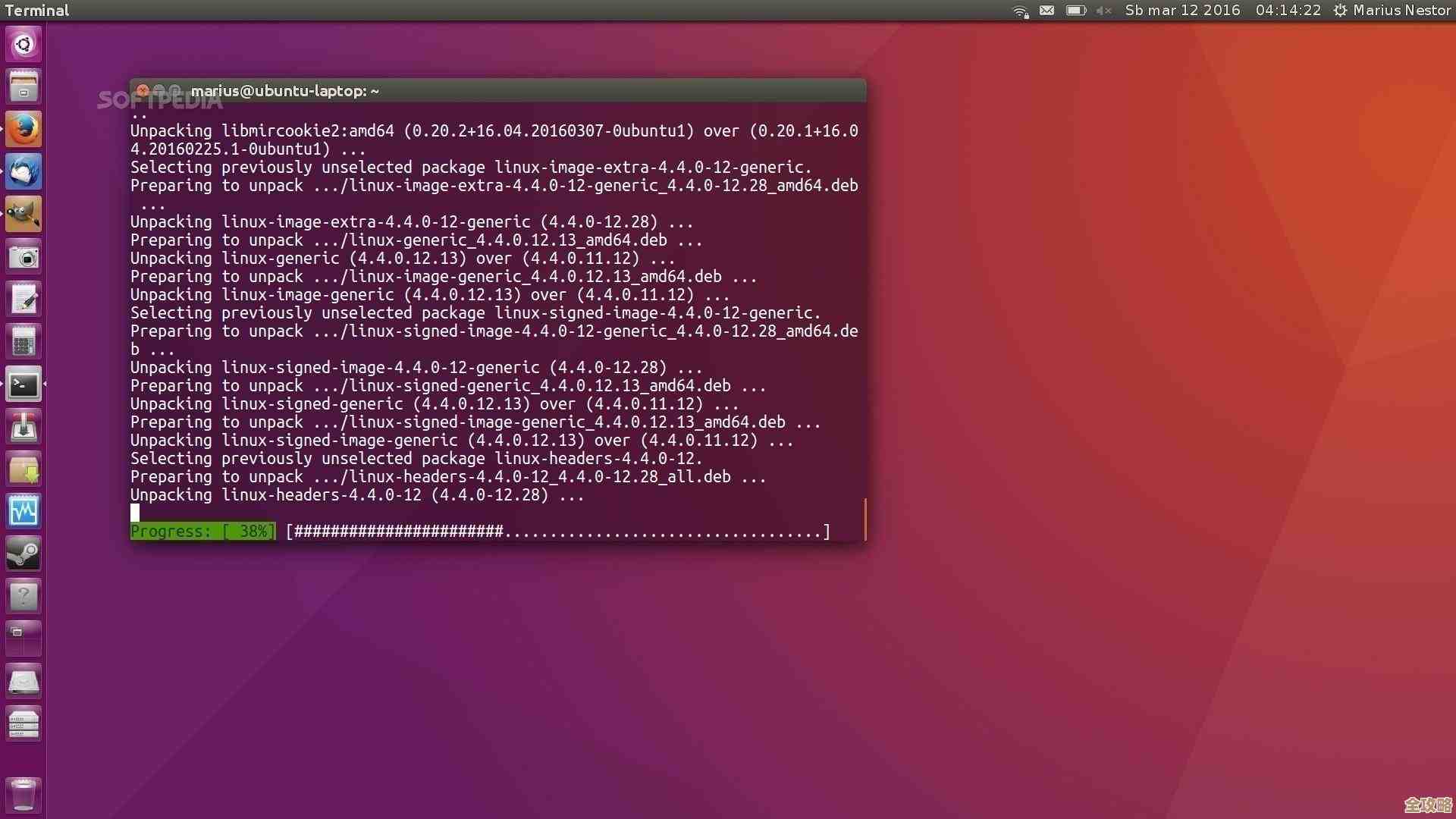The height and width of the screenshot is (819, 1456).
Task: Open the Wi-Fi network indicator menu
Action: (1019, 11)
